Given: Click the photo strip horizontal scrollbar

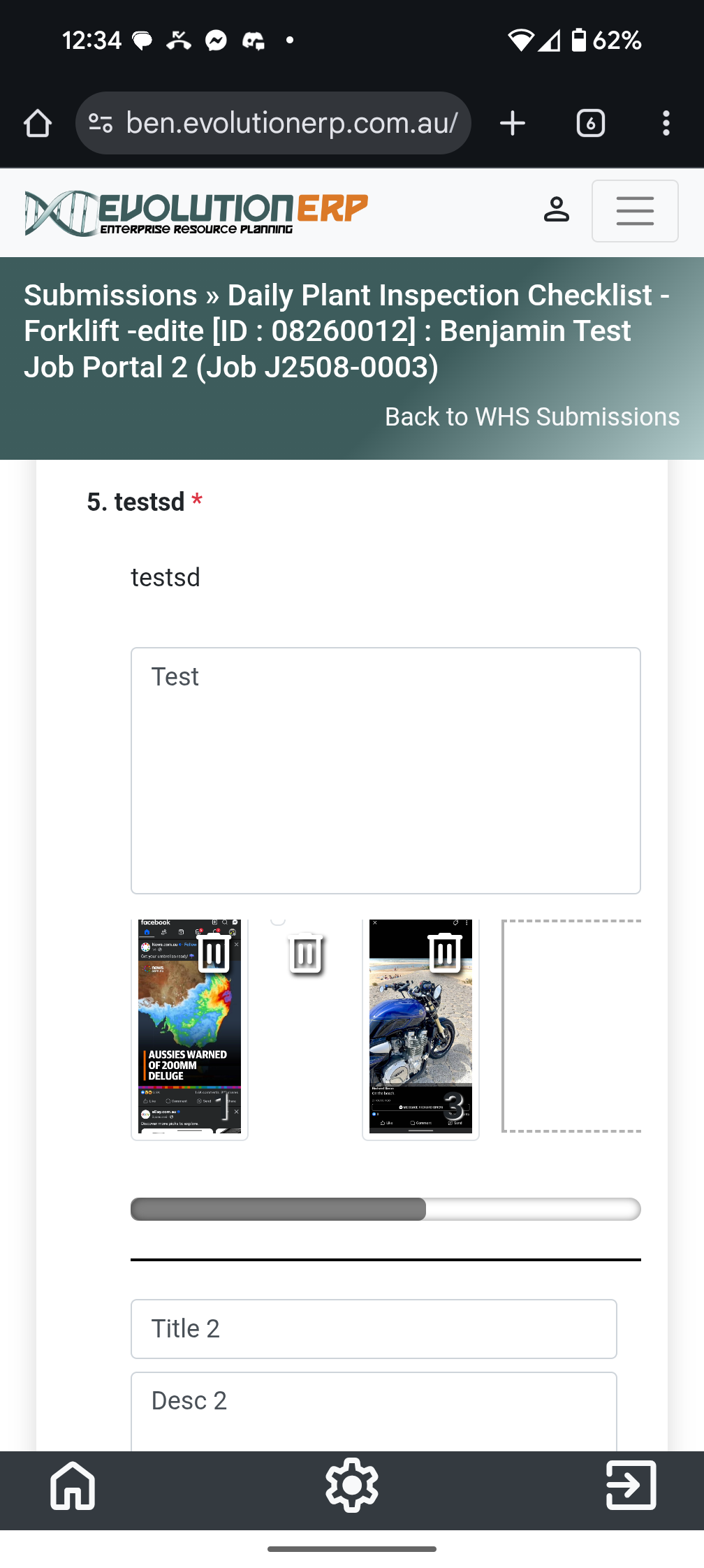Looking at the screenshot, I should tap(384, 1209).
